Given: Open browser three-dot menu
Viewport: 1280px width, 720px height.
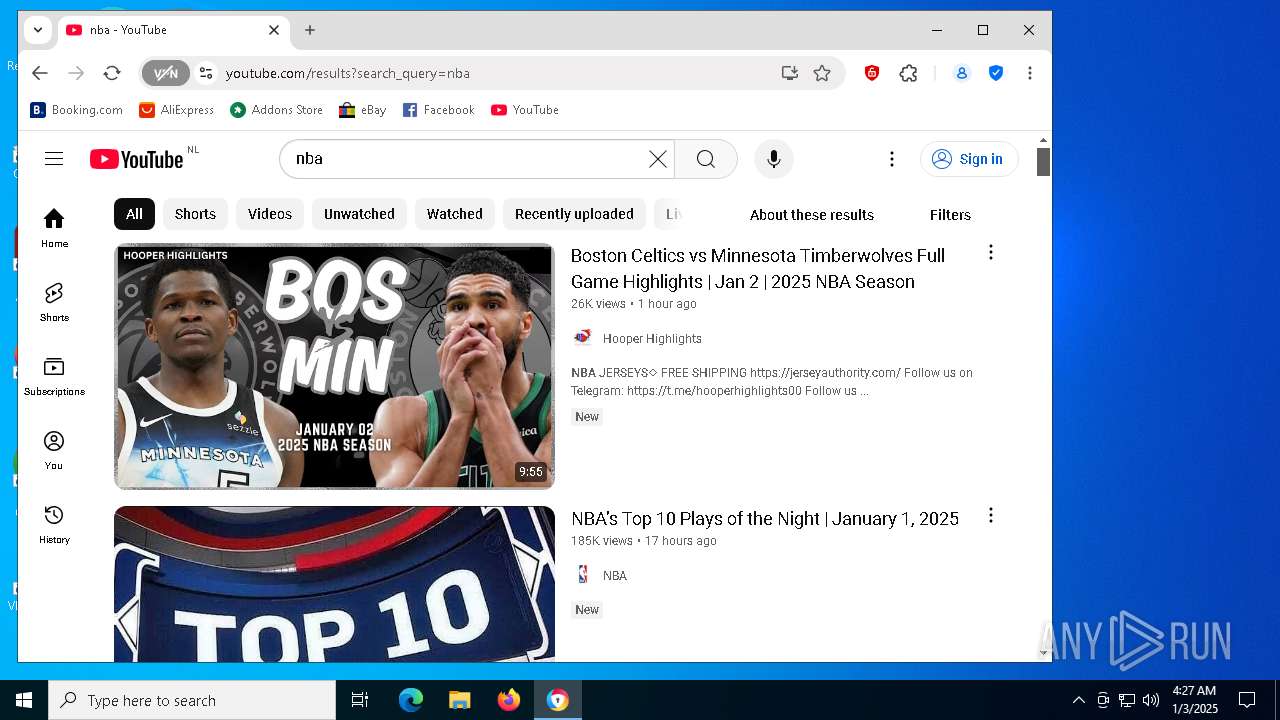Looking at the screenshot, I should (x=1030, y=73).
